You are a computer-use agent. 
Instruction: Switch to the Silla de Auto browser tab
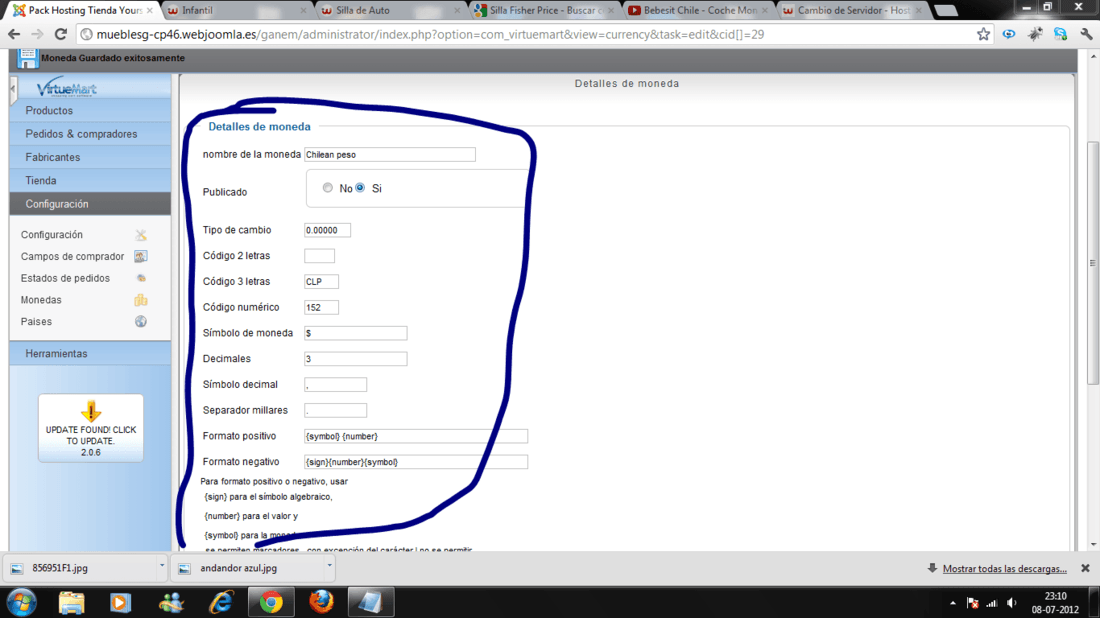(x=391, y=10)
